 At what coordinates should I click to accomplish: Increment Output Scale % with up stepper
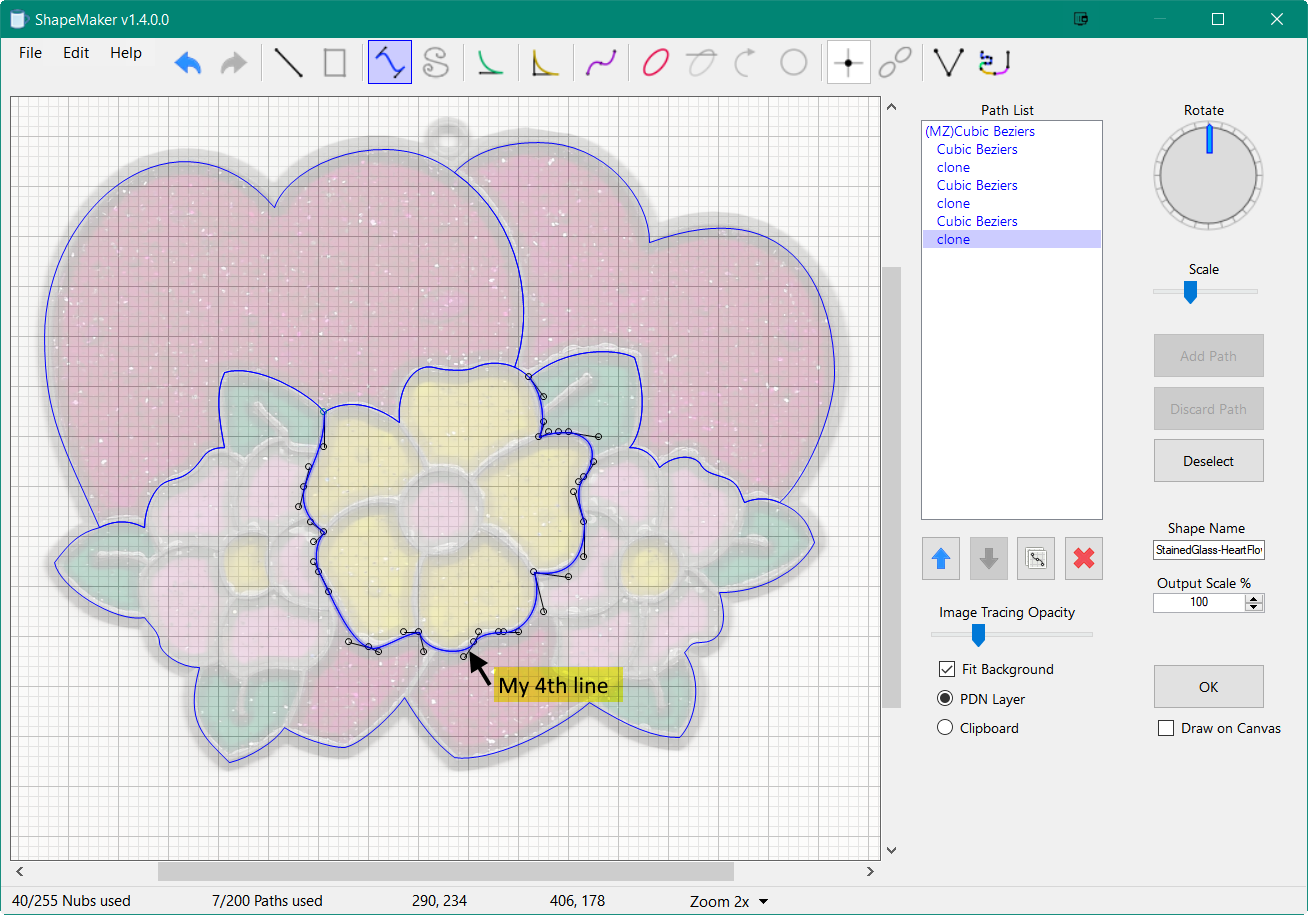(1253, 597)
